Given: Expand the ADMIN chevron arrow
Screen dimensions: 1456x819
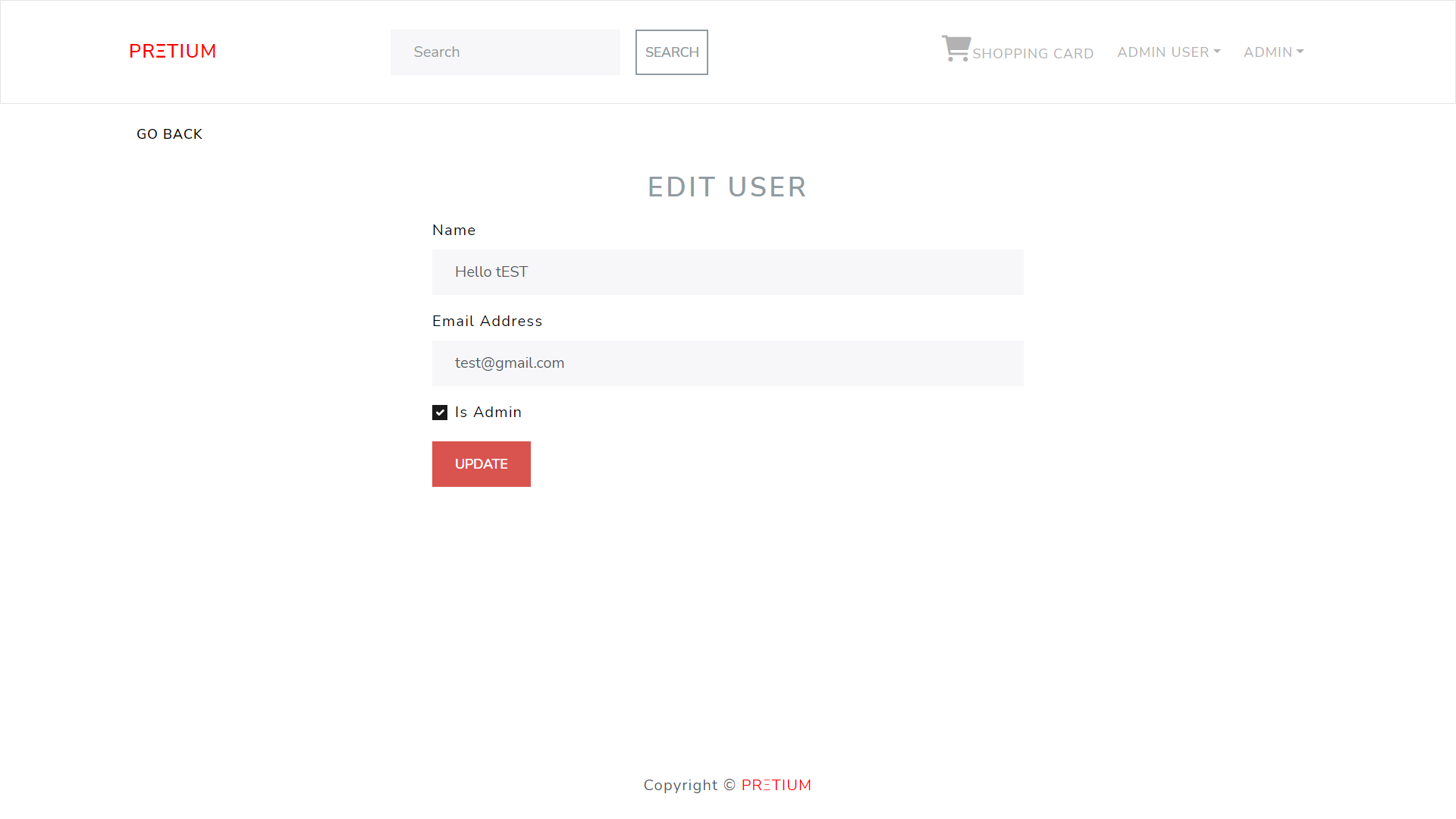Looking at the screenshot, I should [x=1300, y=52].
